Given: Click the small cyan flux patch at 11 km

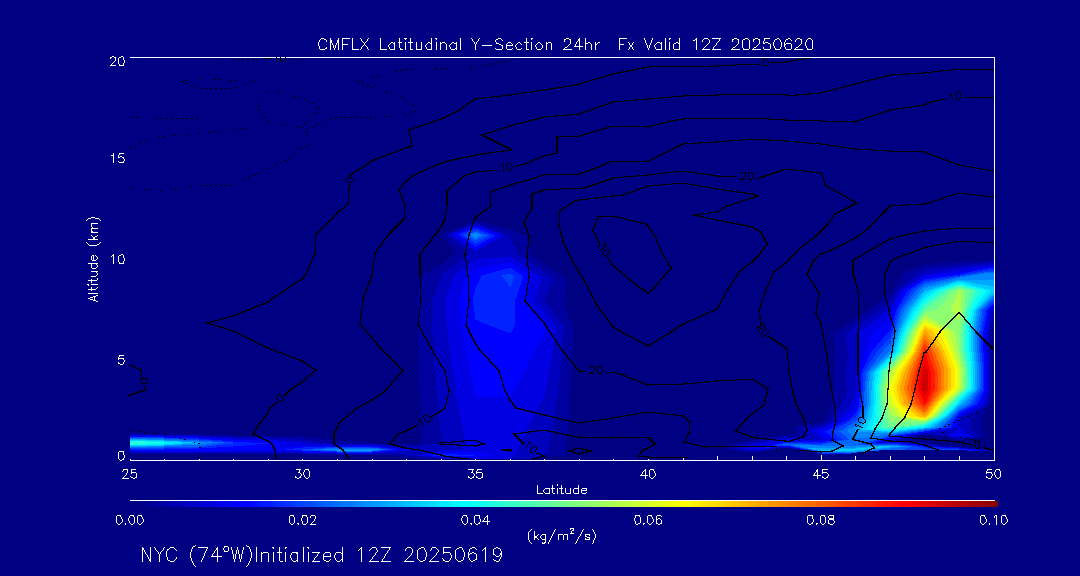Looking at the screenshot, I should (477, 236).
